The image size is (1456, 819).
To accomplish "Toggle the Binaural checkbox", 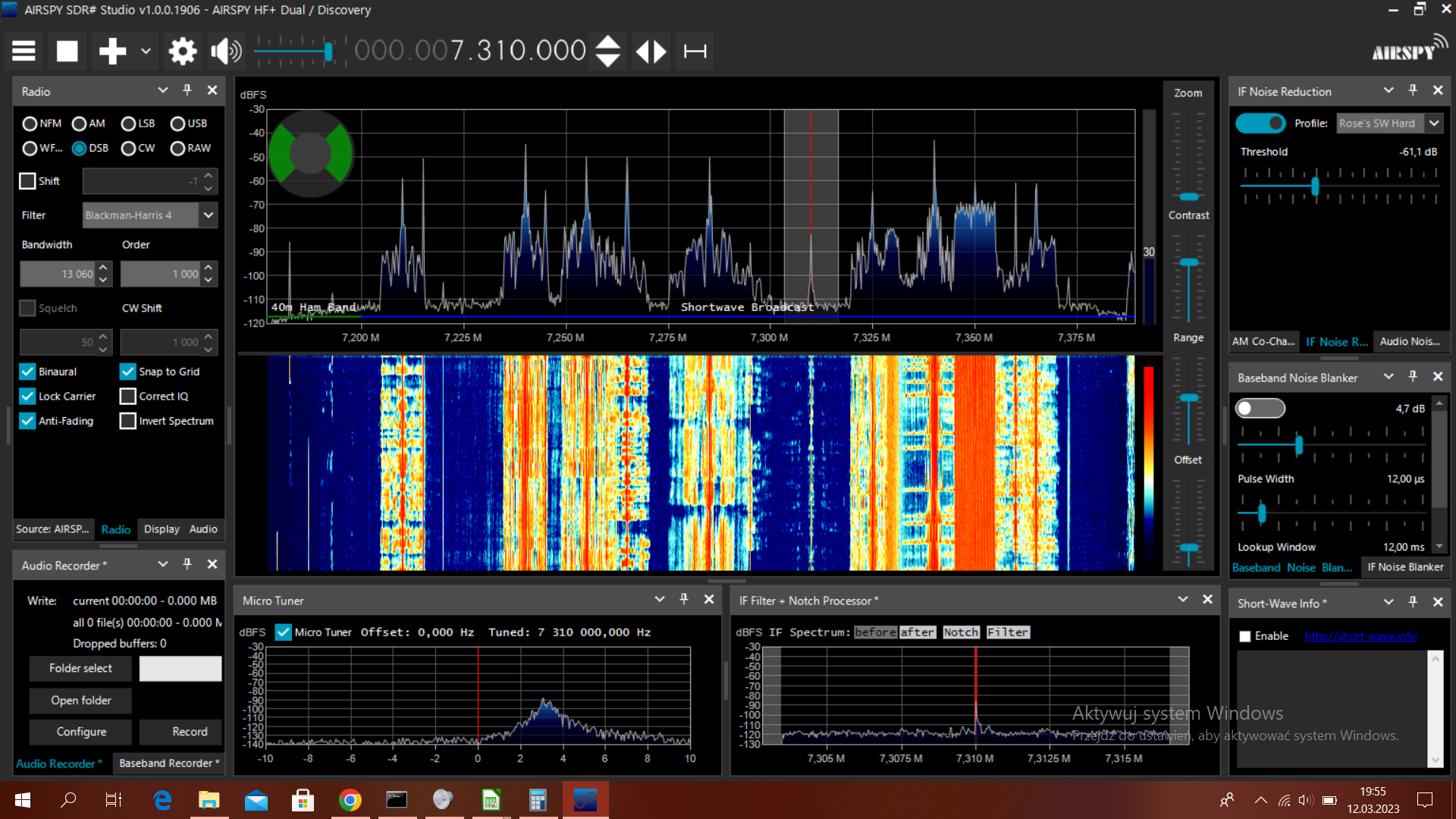I will 27,372.
